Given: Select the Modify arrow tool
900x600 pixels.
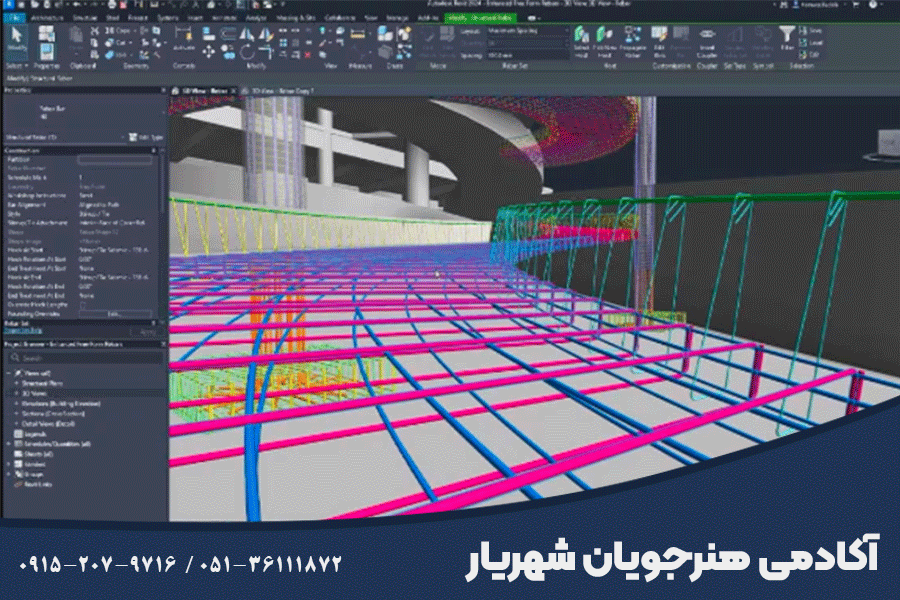Looking at the screenshot, I should click(17, 39).
